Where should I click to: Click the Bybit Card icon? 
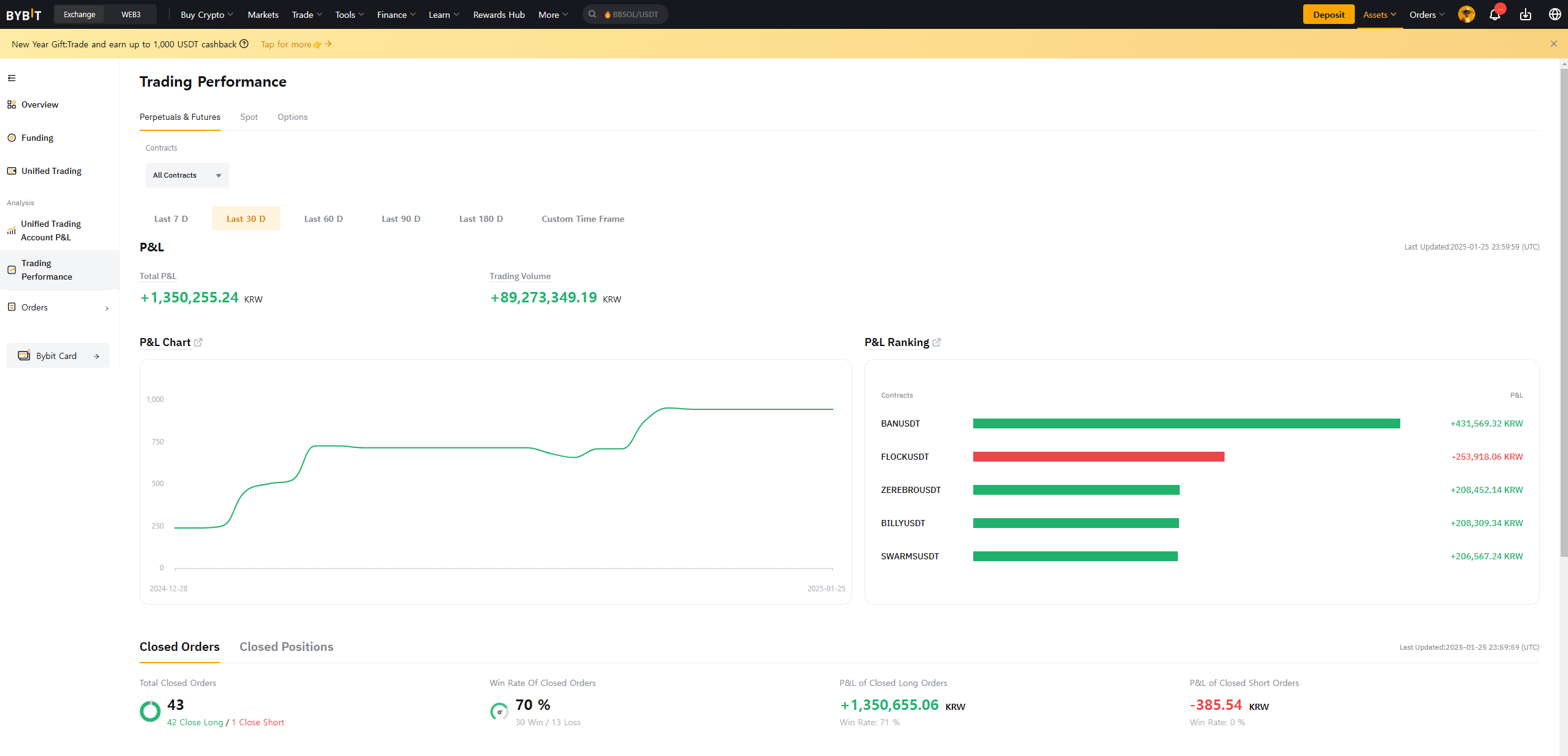coord(24,355)
